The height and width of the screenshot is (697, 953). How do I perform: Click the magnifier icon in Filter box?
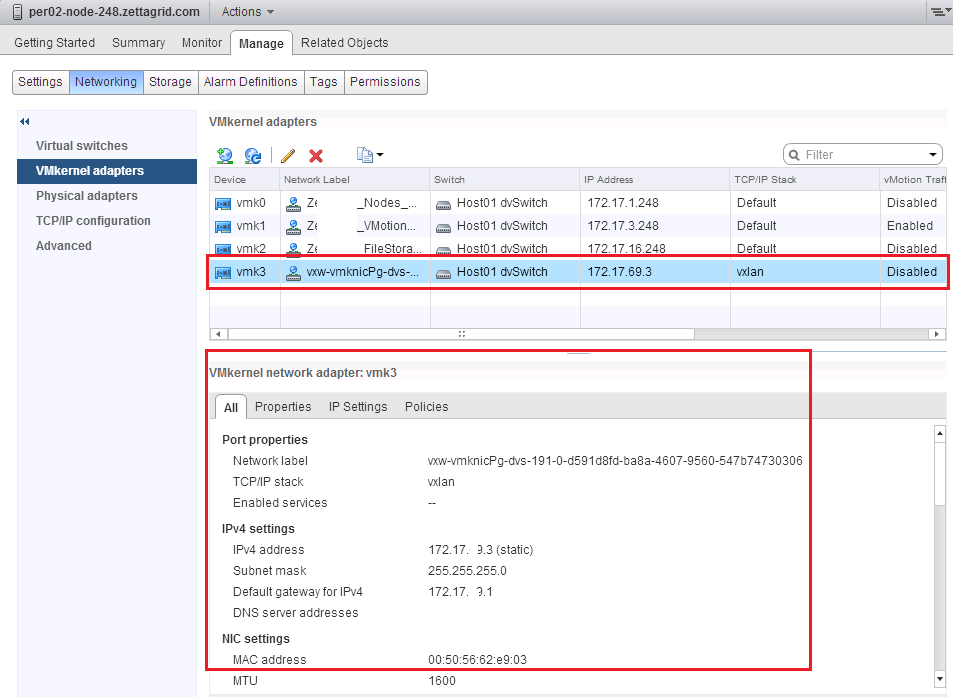point(794,155)
